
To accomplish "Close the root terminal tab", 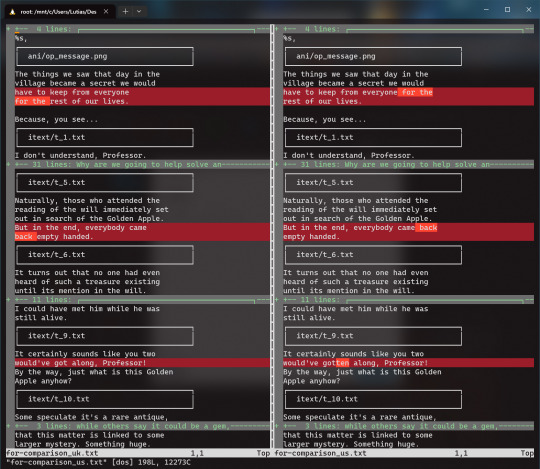I will (106, 12).
